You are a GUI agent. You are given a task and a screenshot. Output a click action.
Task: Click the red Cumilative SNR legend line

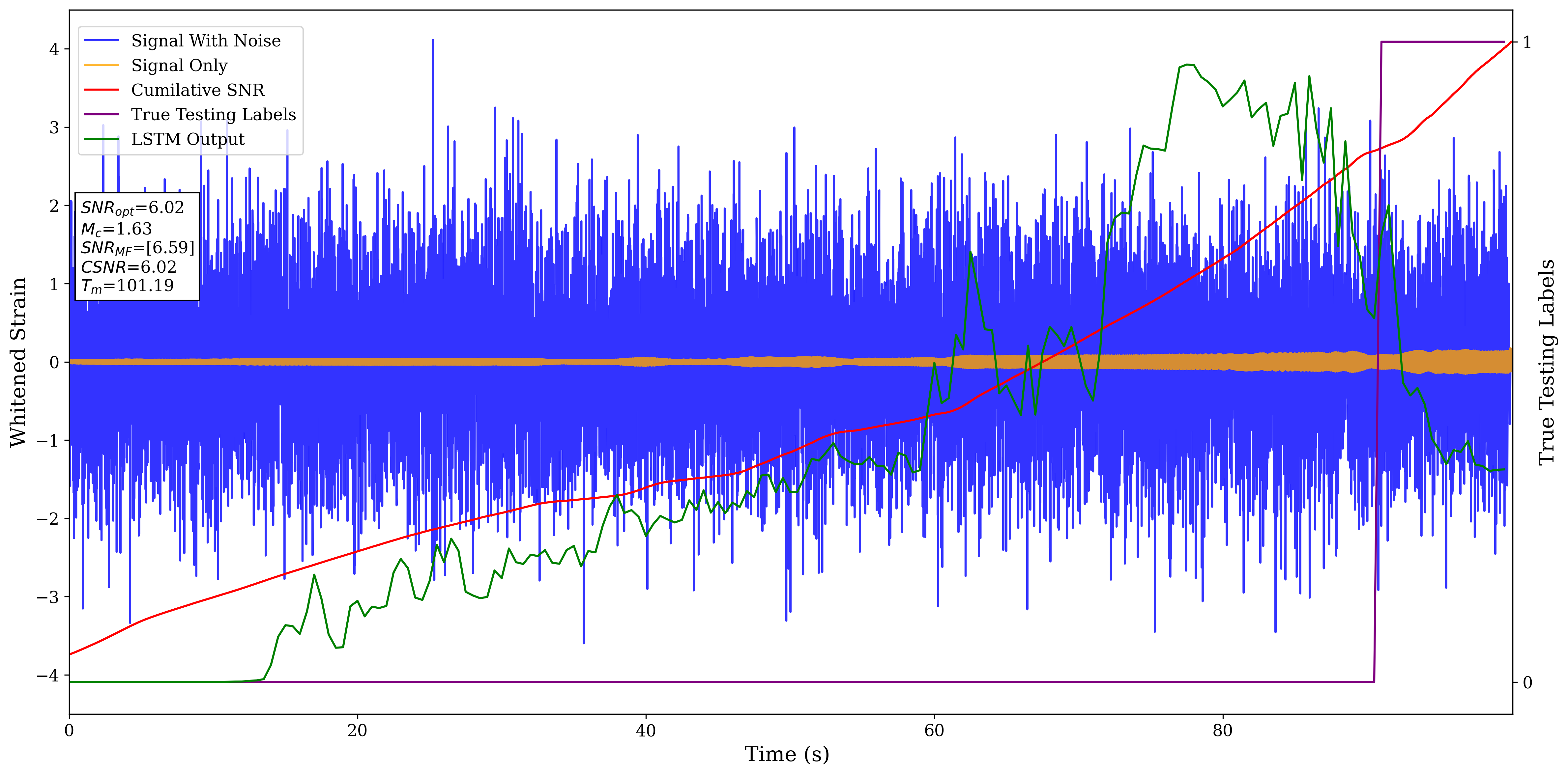101,90
